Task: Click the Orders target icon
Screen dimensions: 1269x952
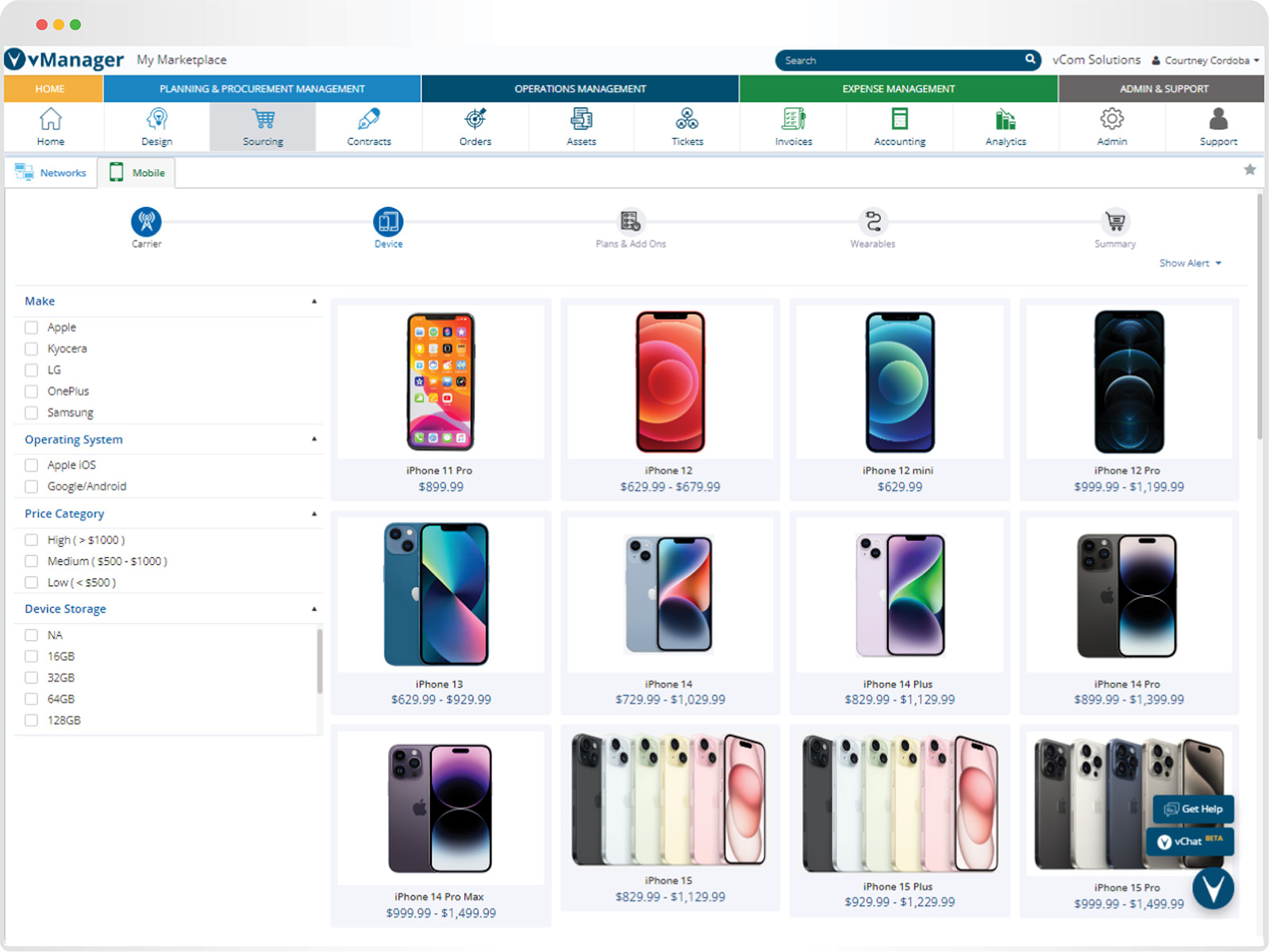Action: point(475,121)
